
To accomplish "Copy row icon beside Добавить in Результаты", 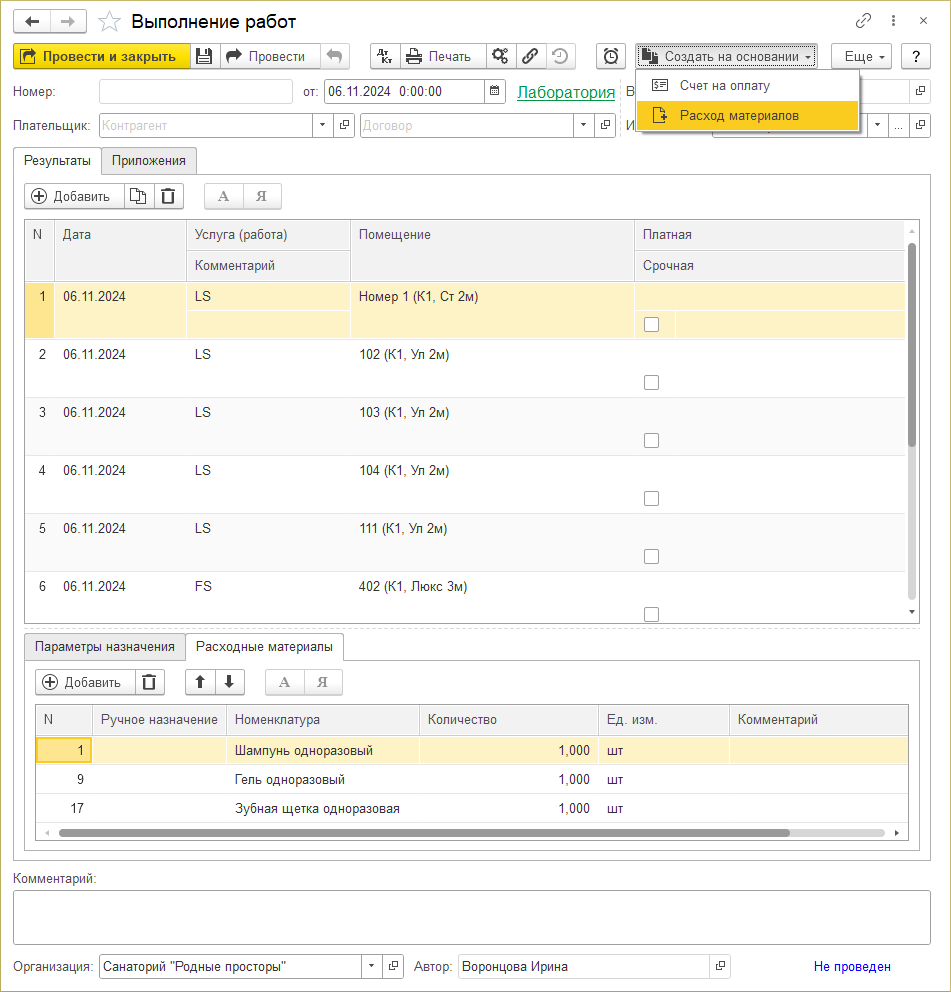I will (x=139, y=196).
